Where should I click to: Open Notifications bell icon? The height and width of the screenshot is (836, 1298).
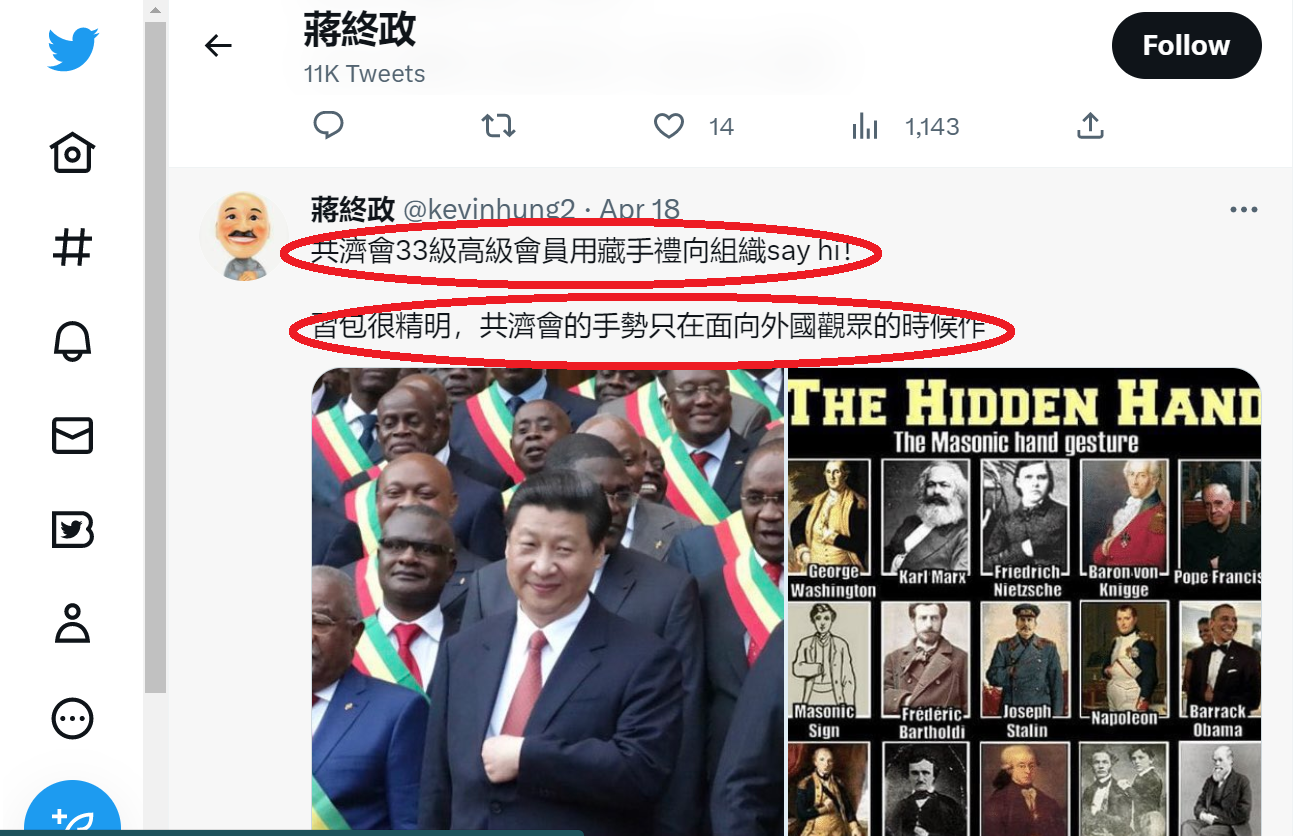pyautogui.click(x=72, y=341)
